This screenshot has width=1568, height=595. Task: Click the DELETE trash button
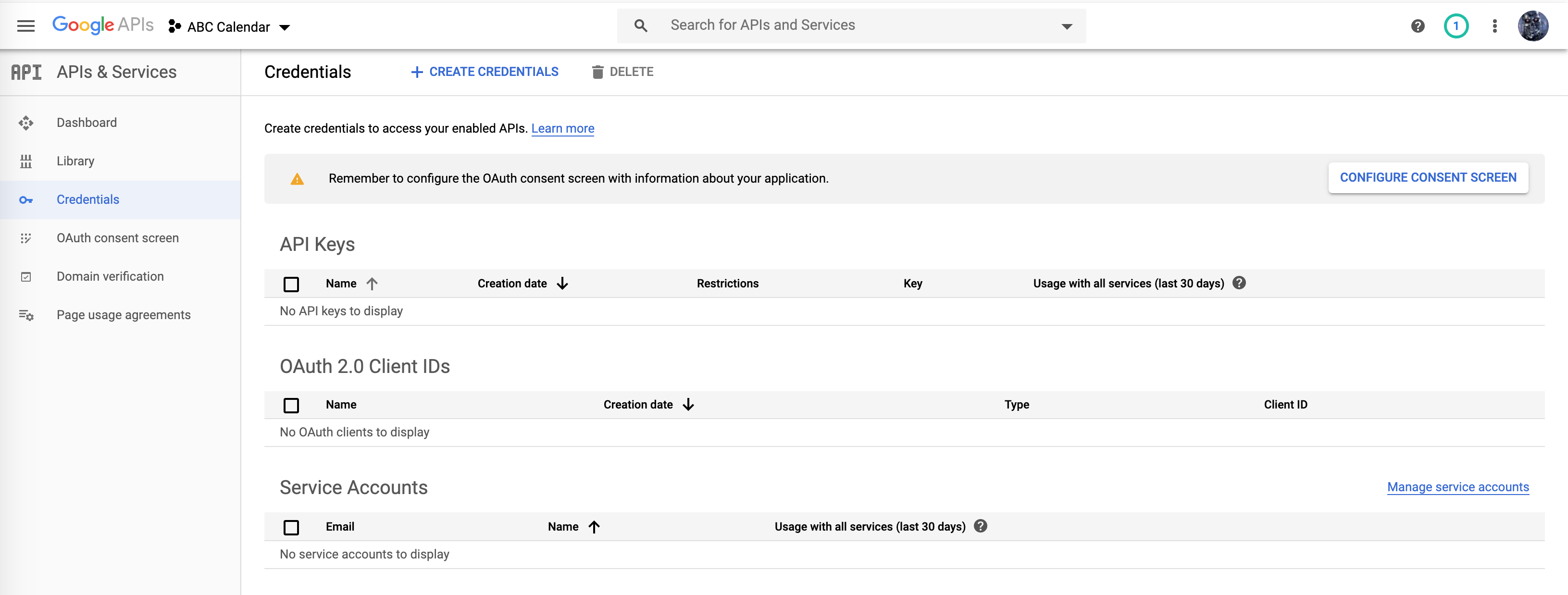tap(622, 72)
